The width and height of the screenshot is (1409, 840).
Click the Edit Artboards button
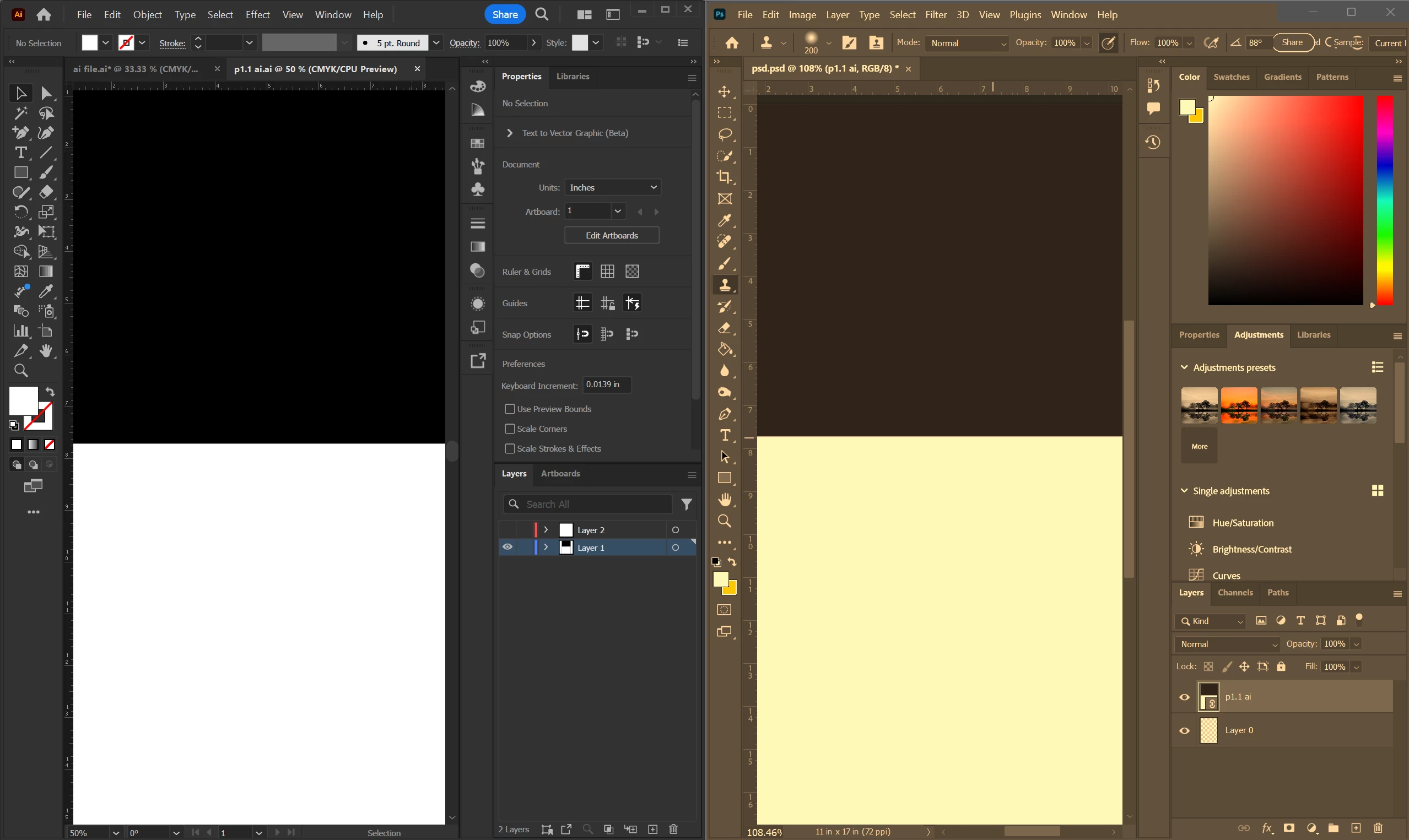(612, 235)
